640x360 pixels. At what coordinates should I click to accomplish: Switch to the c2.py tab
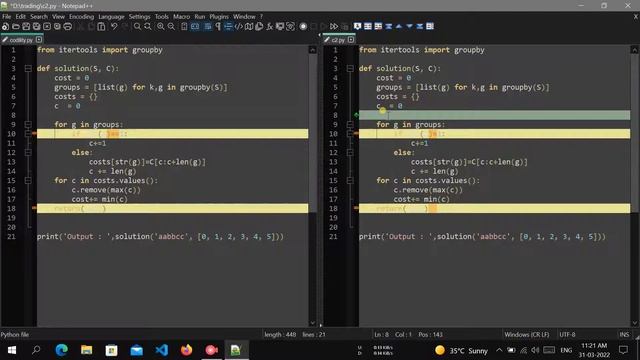[338, 40]
